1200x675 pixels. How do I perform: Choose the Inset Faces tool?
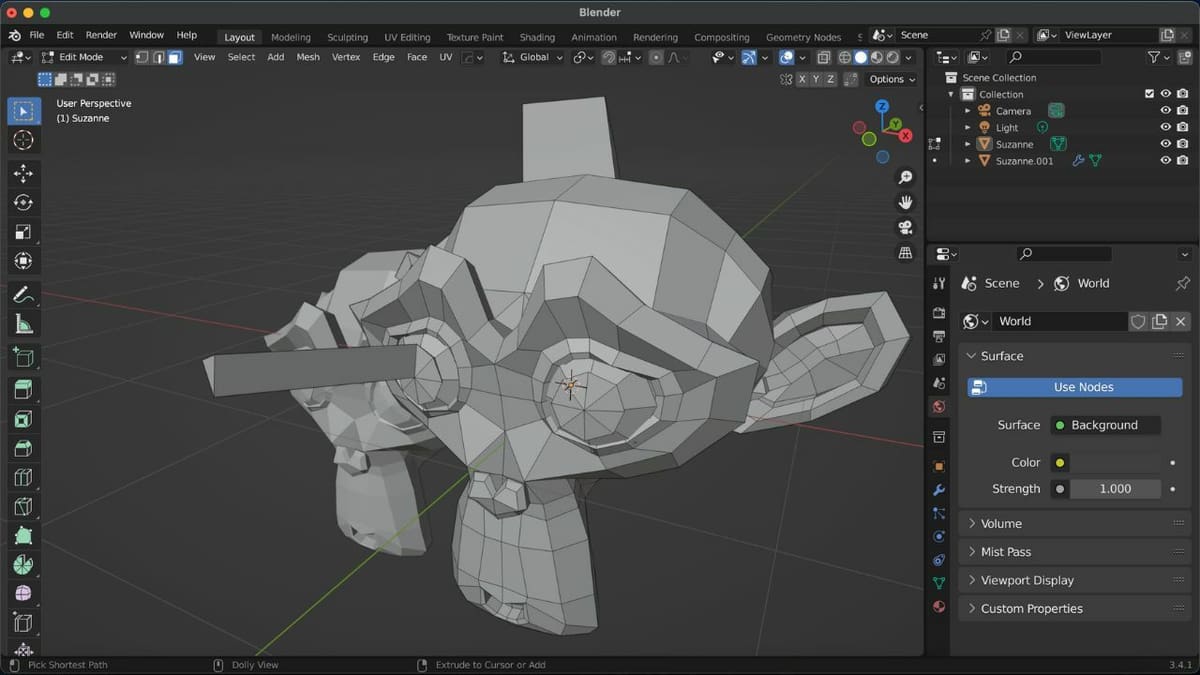(x=24, y=419)
